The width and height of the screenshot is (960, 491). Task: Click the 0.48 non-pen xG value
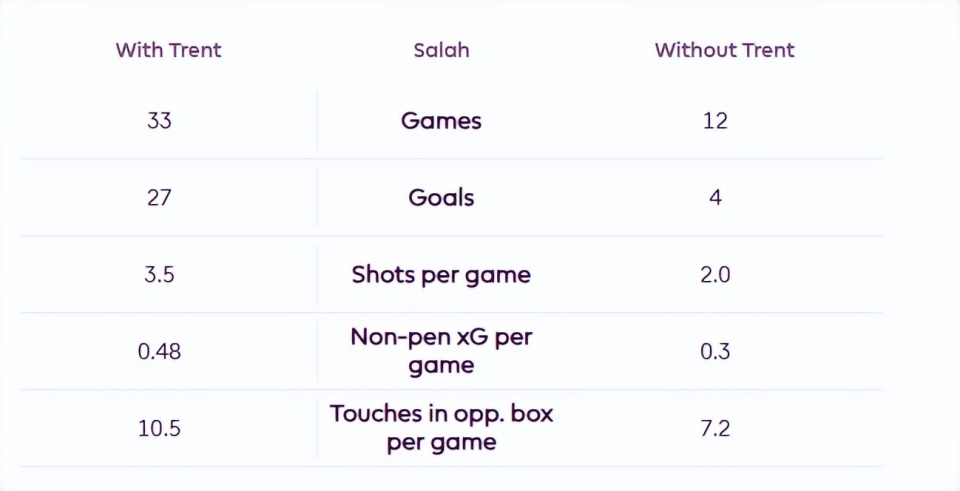[x=159, y=352]
